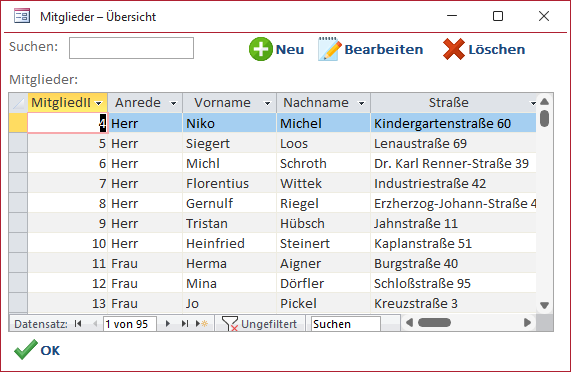Click the cell 'Dr. Karl Renner-Straße 39'
This screenshot has height=372, width=571.
point(453,163)
